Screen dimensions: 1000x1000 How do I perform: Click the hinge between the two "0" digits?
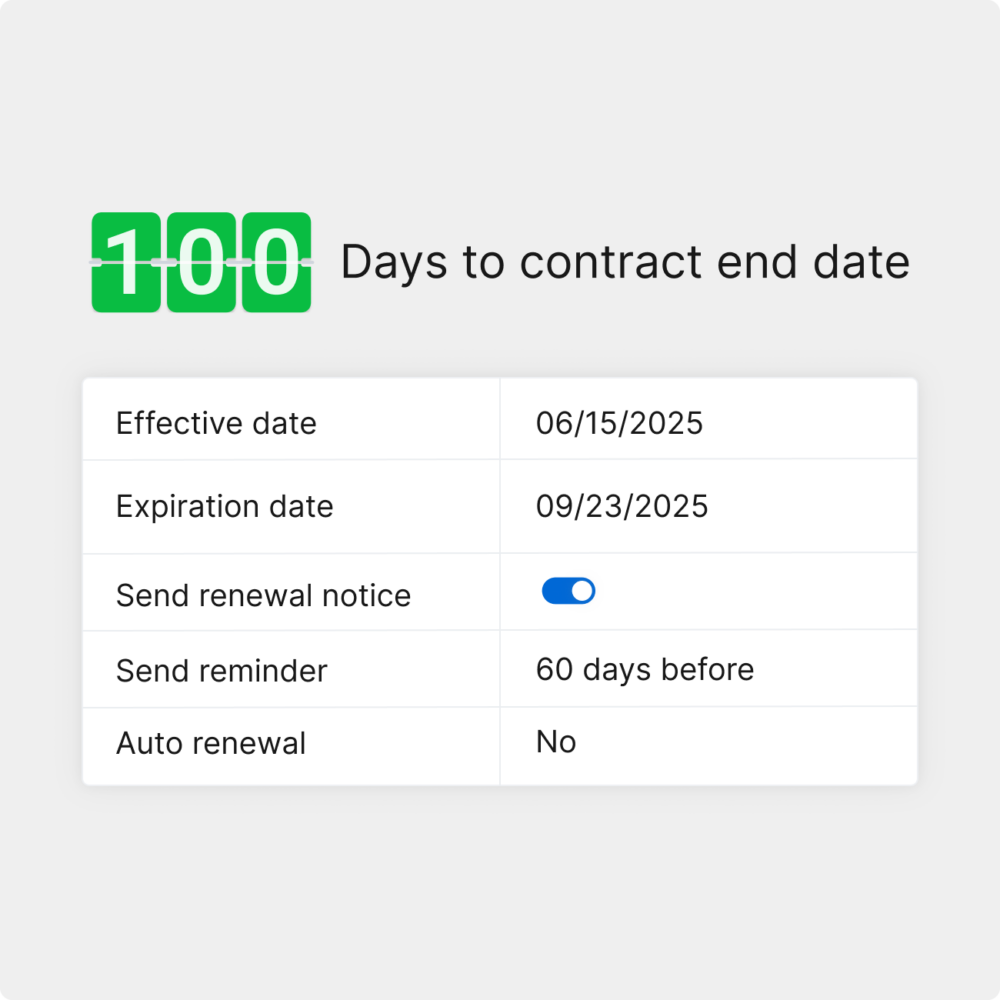click(238, 262)
